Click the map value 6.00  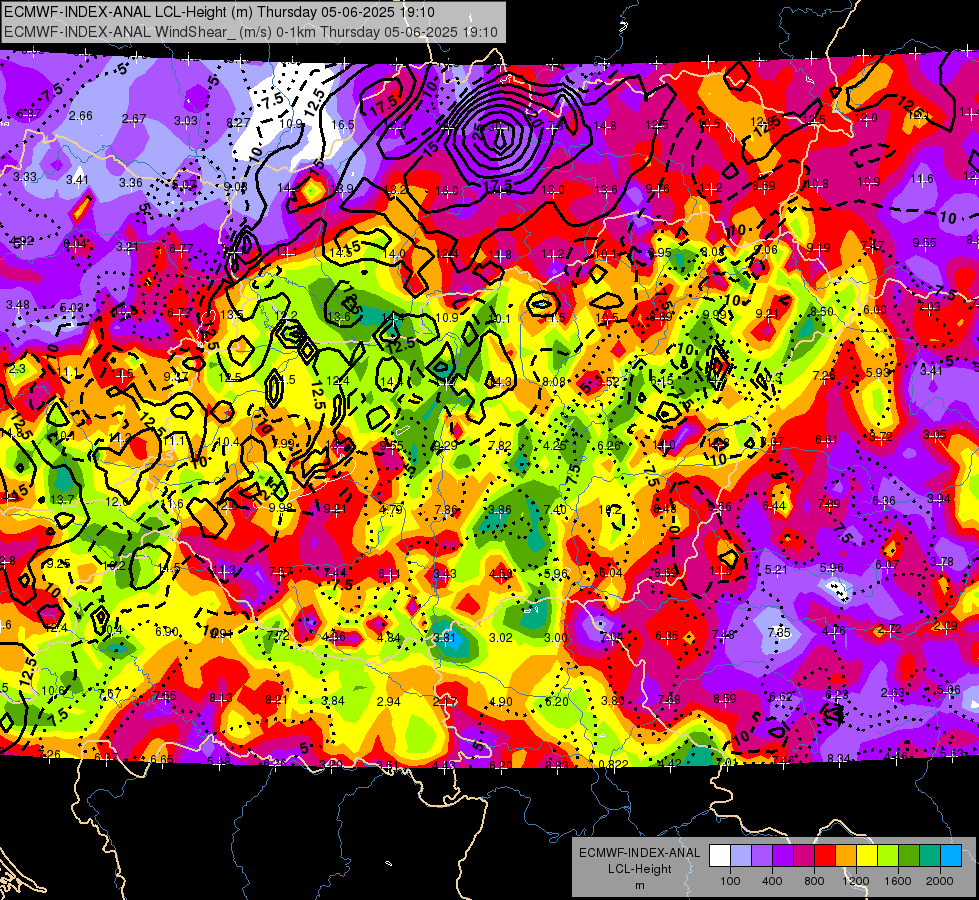click(875, 309)
